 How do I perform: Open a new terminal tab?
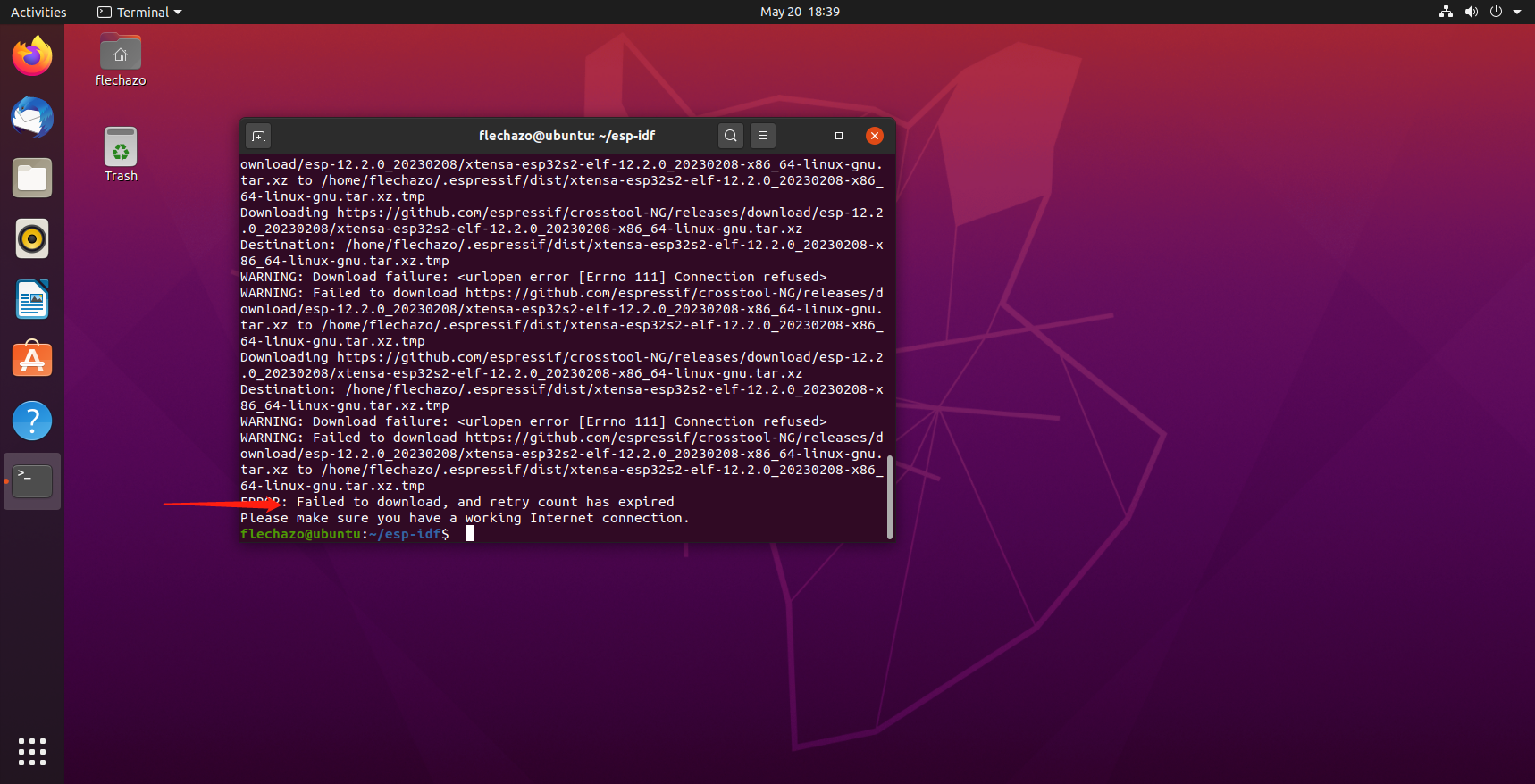[258, 136]
